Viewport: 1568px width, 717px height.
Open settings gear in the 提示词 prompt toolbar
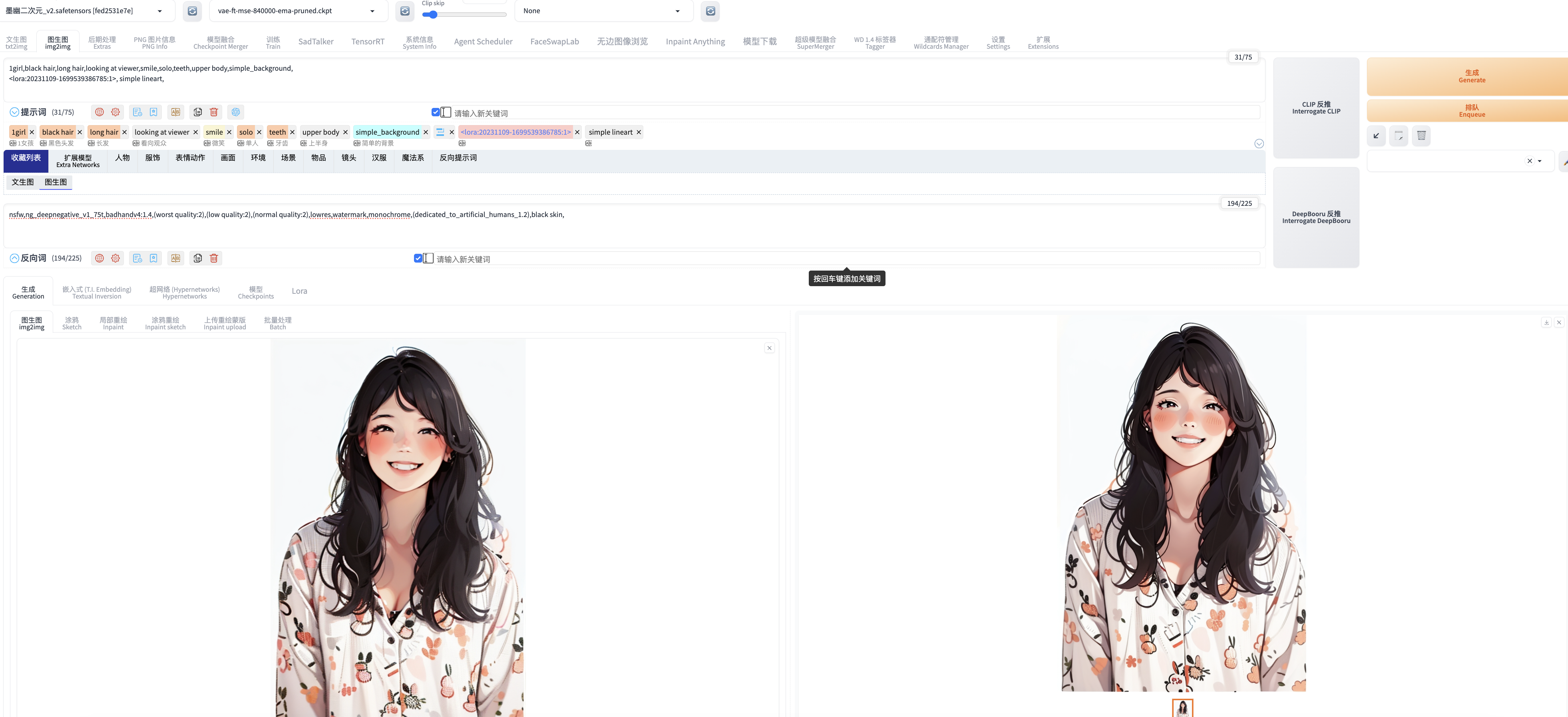(x=115, y=112)
